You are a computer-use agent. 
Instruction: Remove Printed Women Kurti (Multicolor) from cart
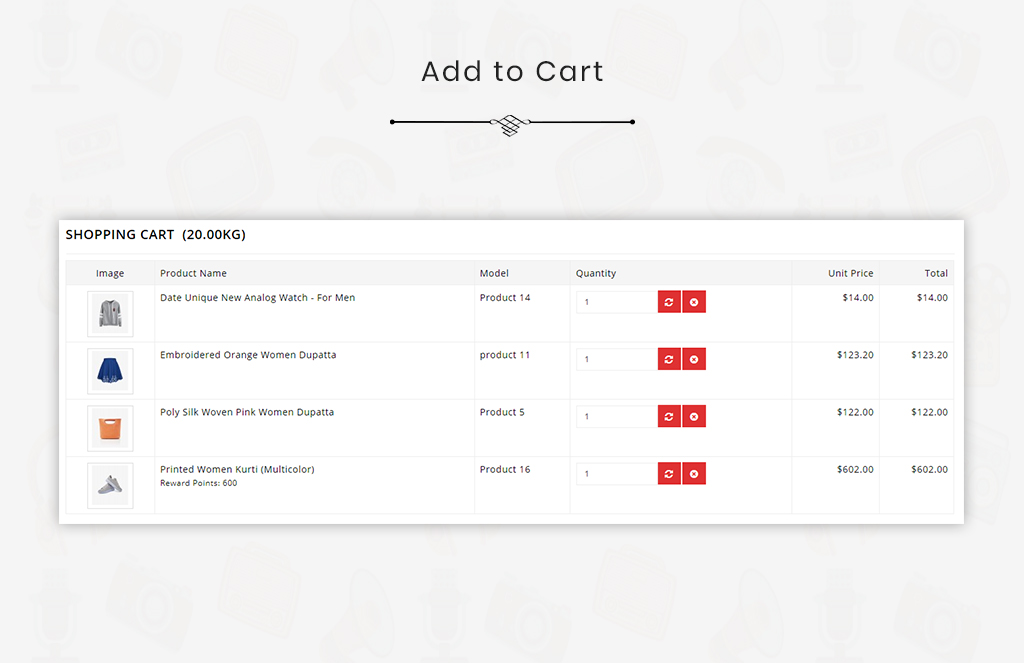(694, 474)
